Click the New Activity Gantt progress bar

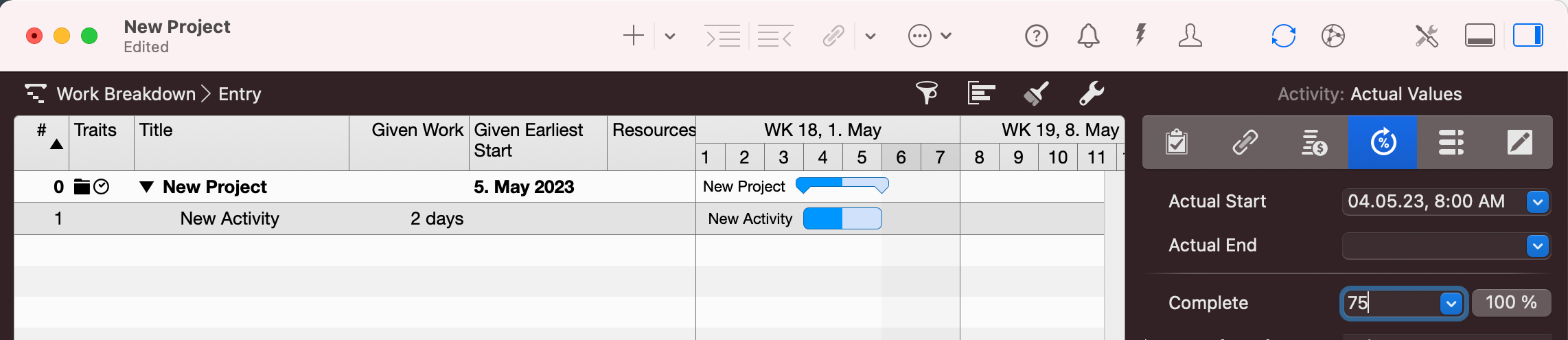coord(842,218)
